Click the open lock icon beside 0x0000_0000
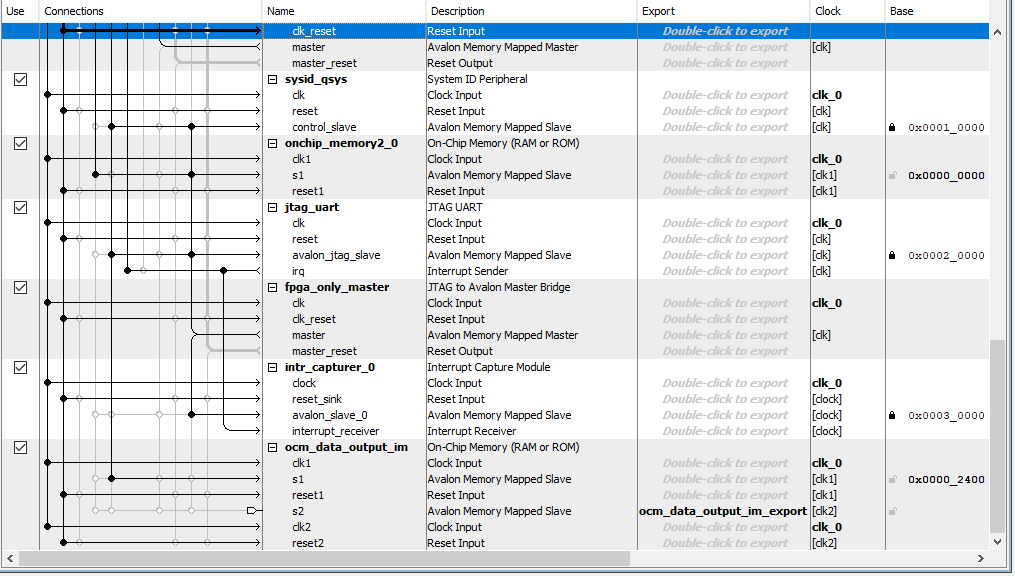Screen dimensions: 1015x576 (893, 175)
